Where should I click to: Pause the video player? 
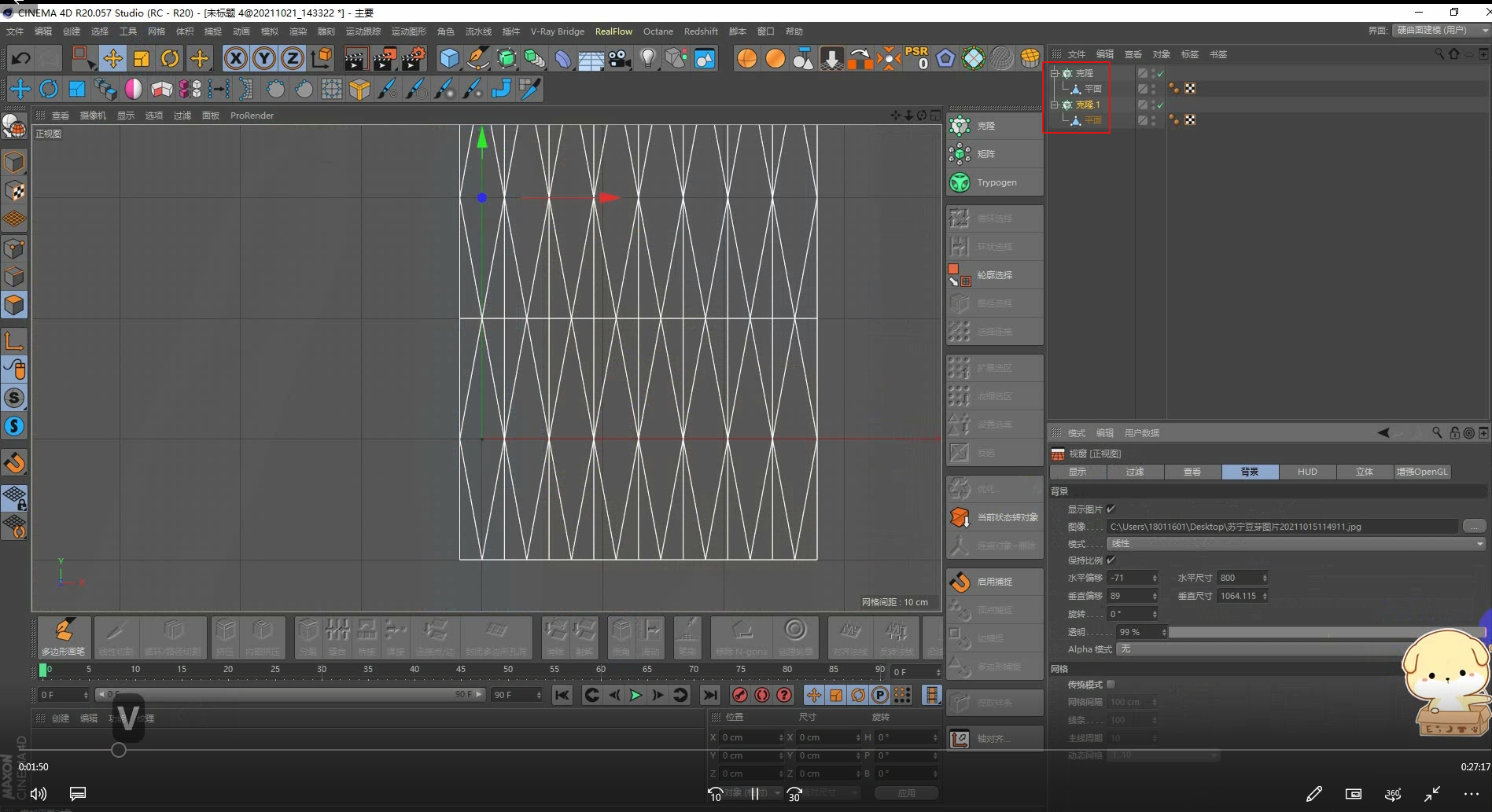coord(755,794)
